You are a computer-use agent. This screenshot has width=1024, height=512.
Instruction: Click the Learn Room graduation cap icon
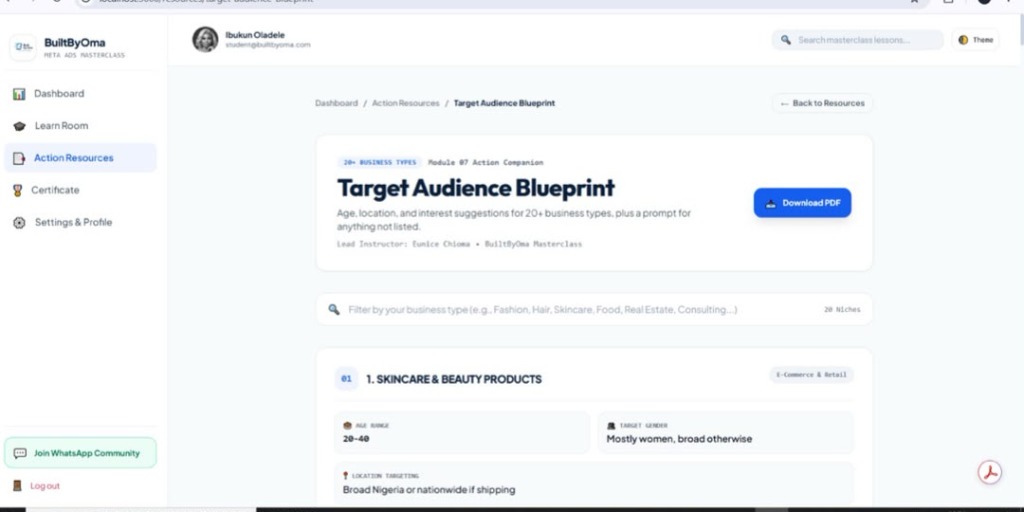pos(20,126)
